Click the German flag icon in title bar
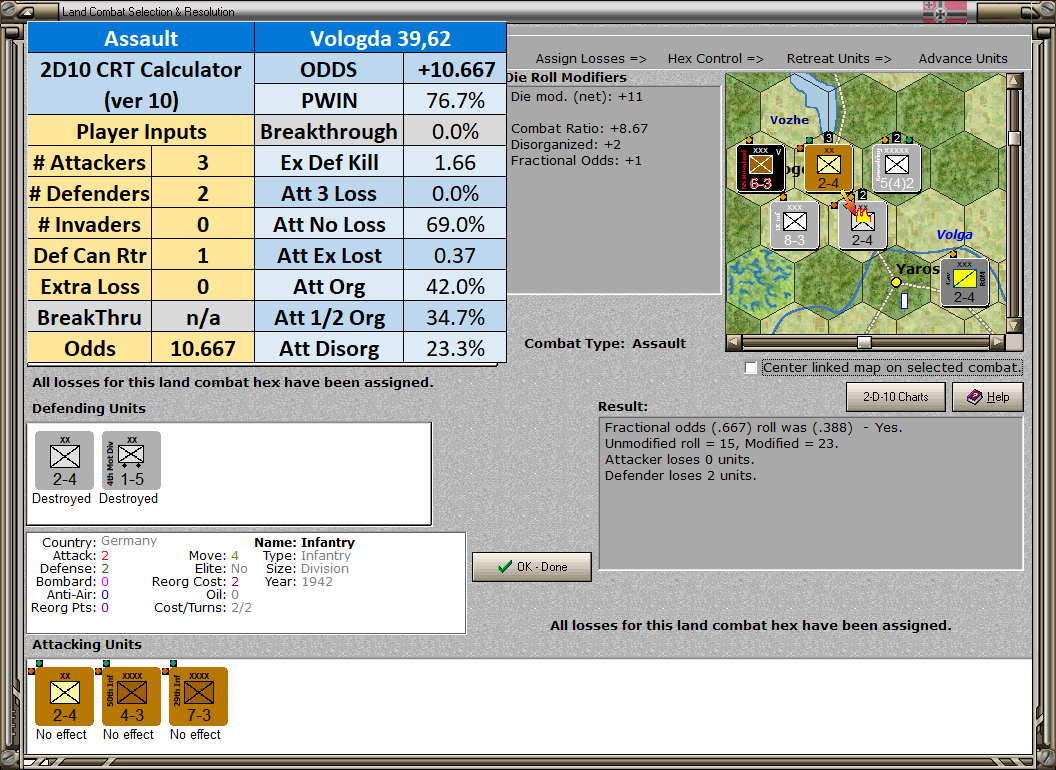This screenshot has height=770, width=1056. click(x=944, y=11)
